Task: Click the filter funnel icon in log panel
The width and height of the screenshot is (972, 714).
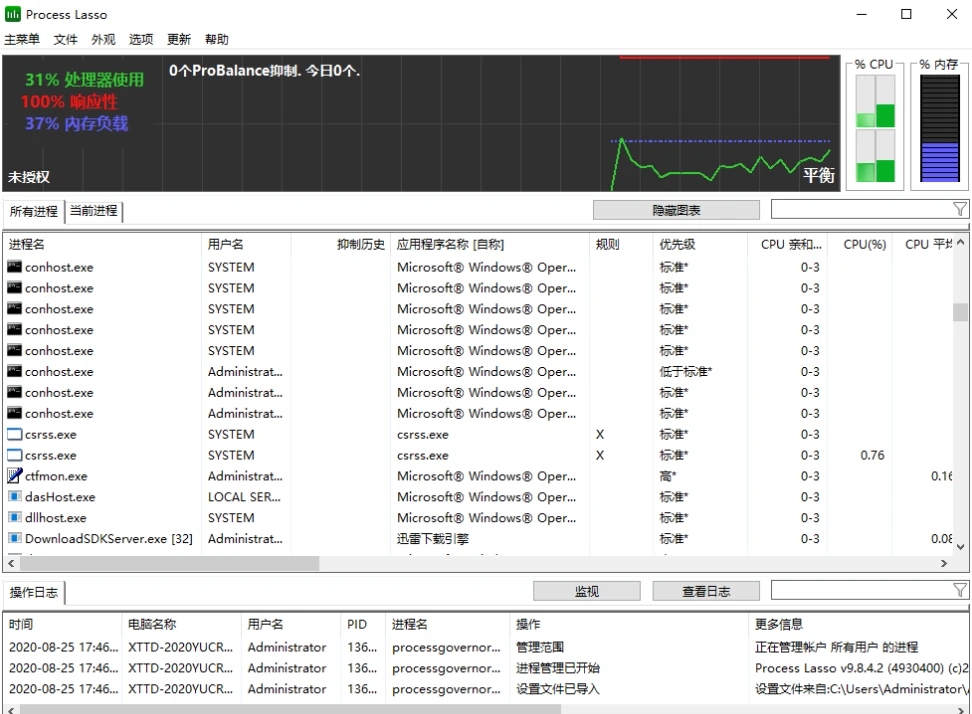Action: click(960, 591)
